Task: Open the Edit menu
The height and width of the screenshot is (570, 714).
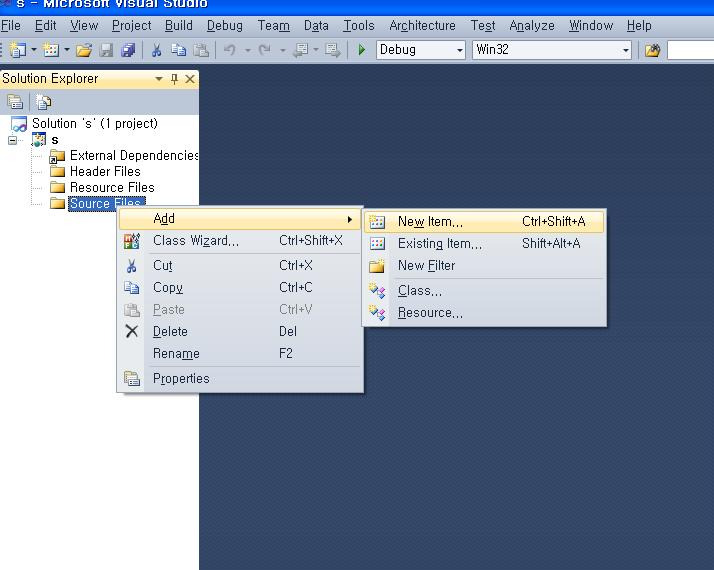Action: 46,25
